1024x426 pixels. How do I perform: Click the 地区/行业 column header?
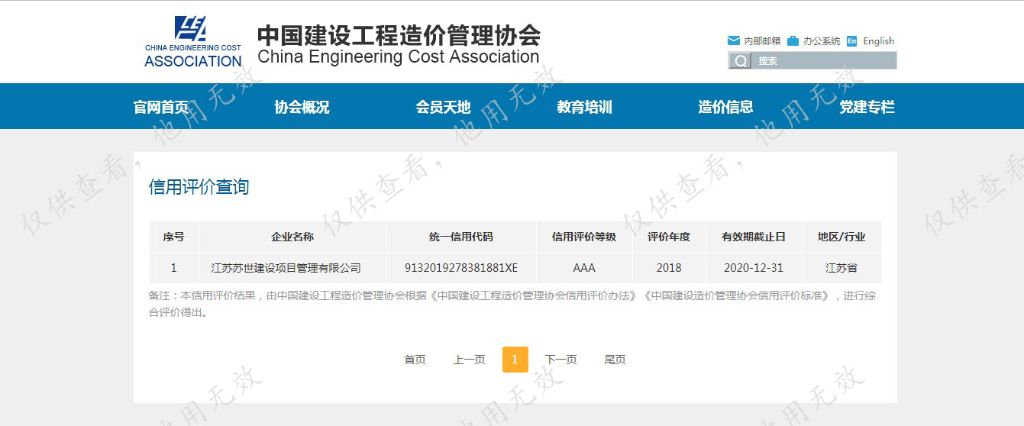[842, 237]
